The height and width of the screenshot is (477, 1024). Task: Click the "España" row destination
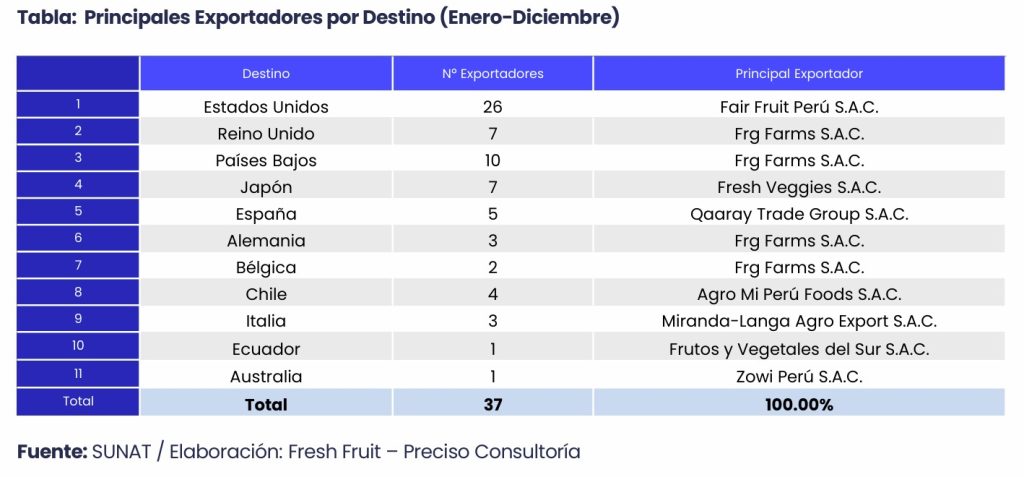pyautogui.click(x=266, y=214)
